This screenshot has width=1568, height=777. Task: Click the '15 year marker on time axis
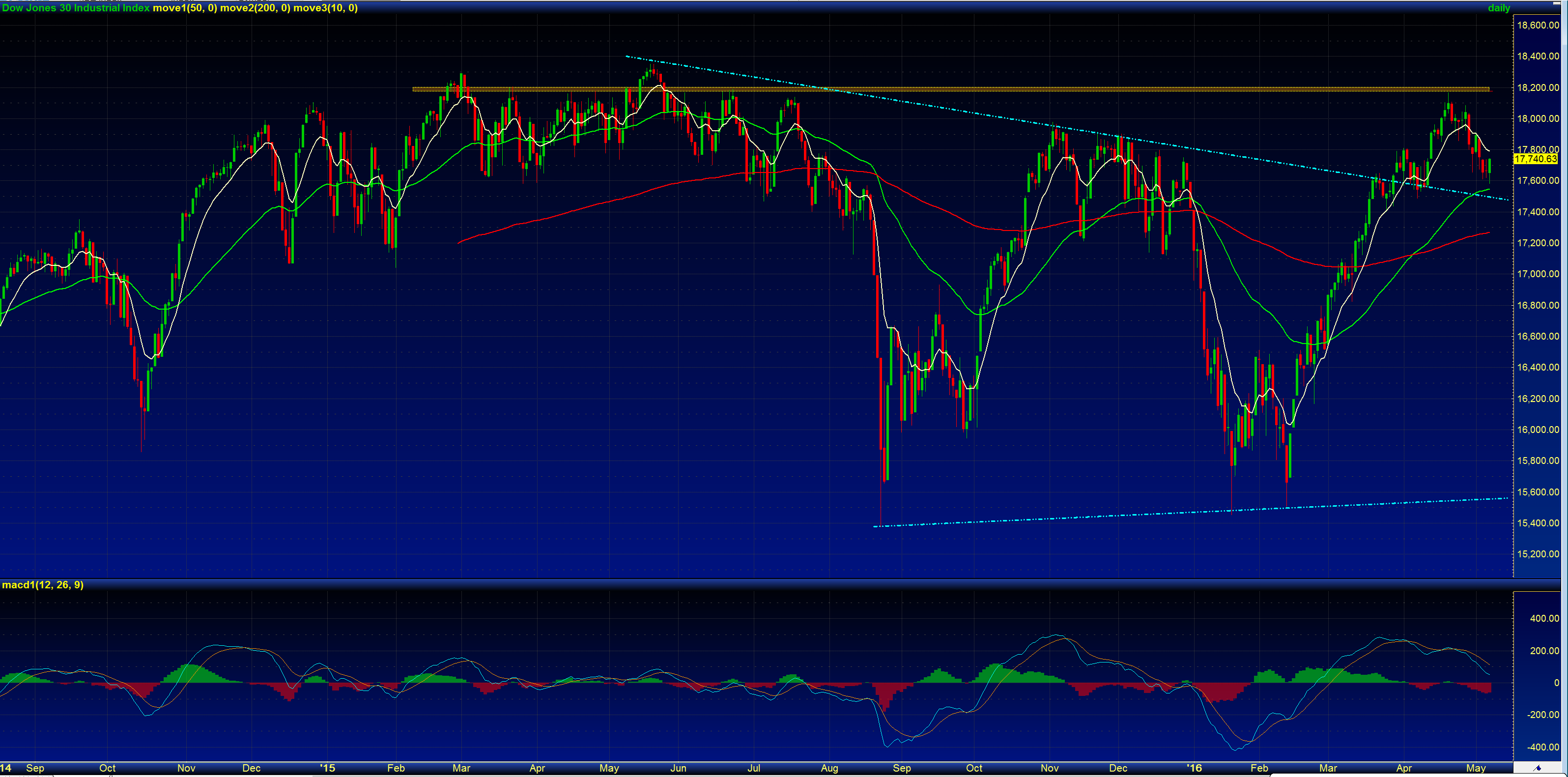coord(327,769)
